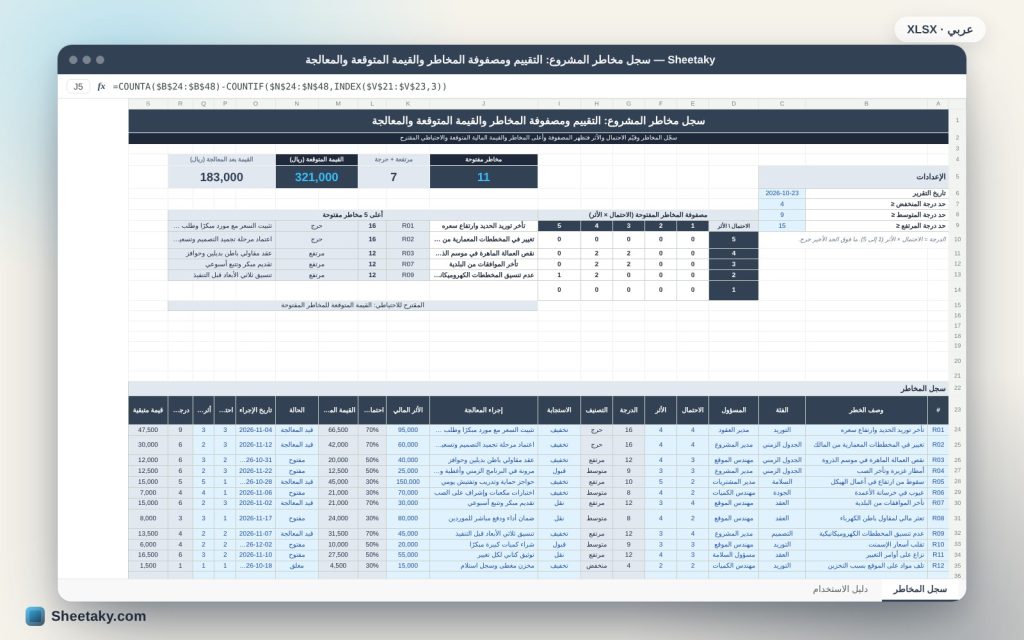Click the main title banner in row 1
Image resolution: width=1024 pixels, height=640 pixels.
tap(538, 121)
